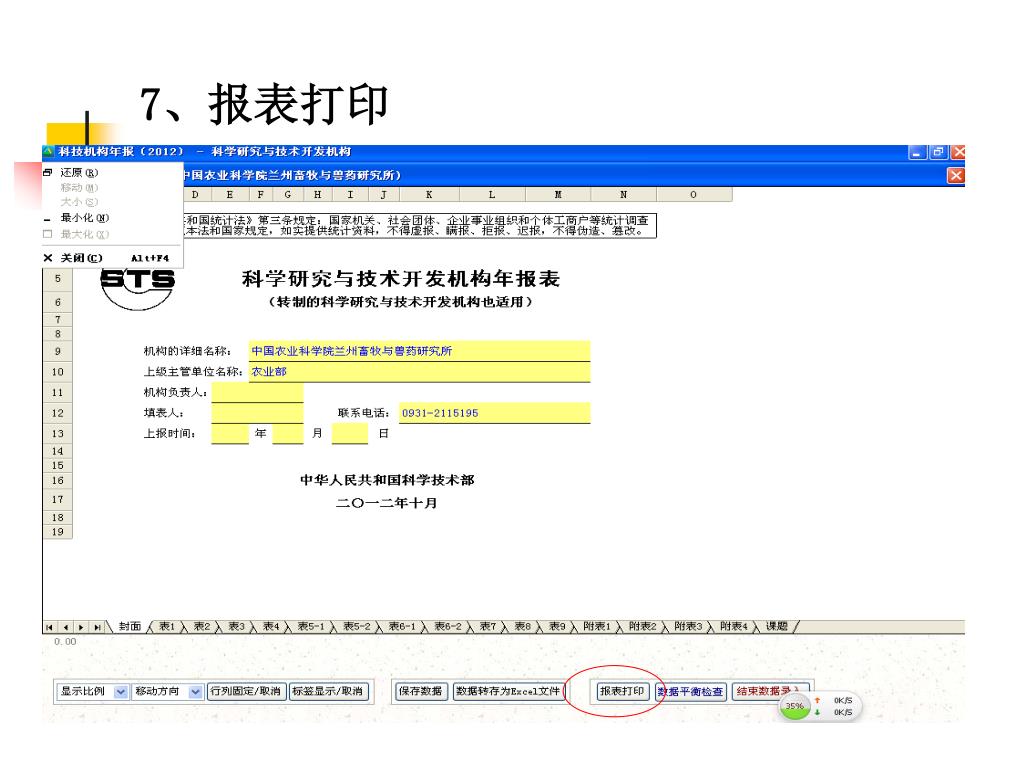Select column header K
1024x768 pixels.
[429, 195]
